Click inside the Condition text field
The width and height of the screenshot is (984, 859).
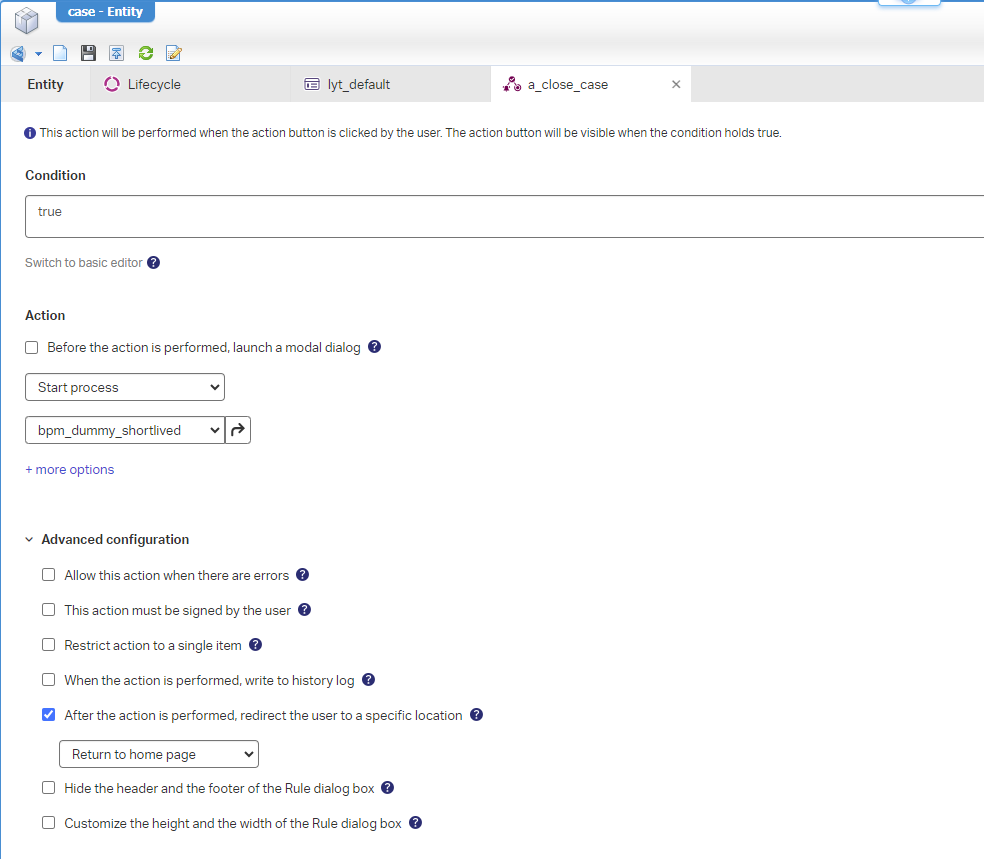pyautogui.click(x=500, y=216)
